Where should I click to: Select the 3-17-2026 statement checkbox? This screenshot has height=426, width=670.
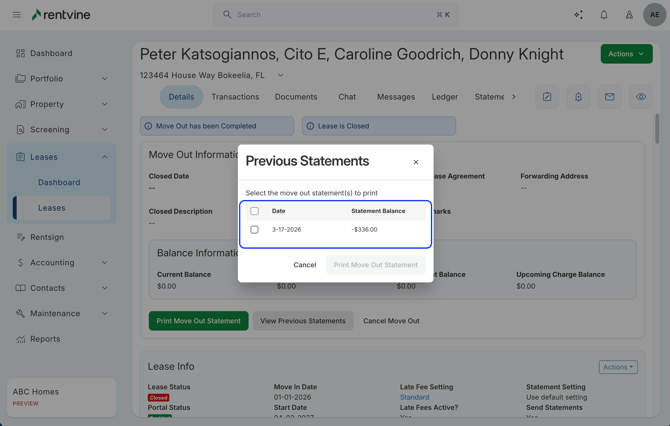pos(255,230)
